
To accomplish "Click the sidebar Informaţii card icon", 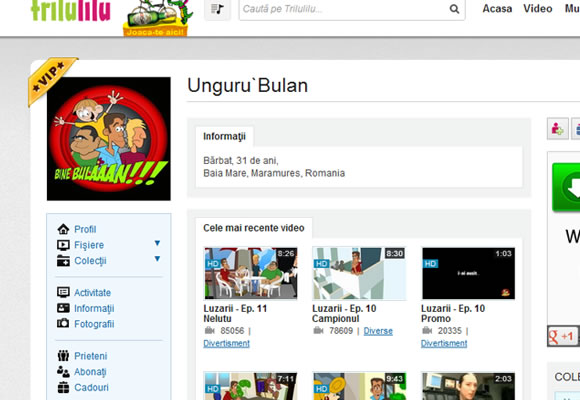I will (63, 308).
